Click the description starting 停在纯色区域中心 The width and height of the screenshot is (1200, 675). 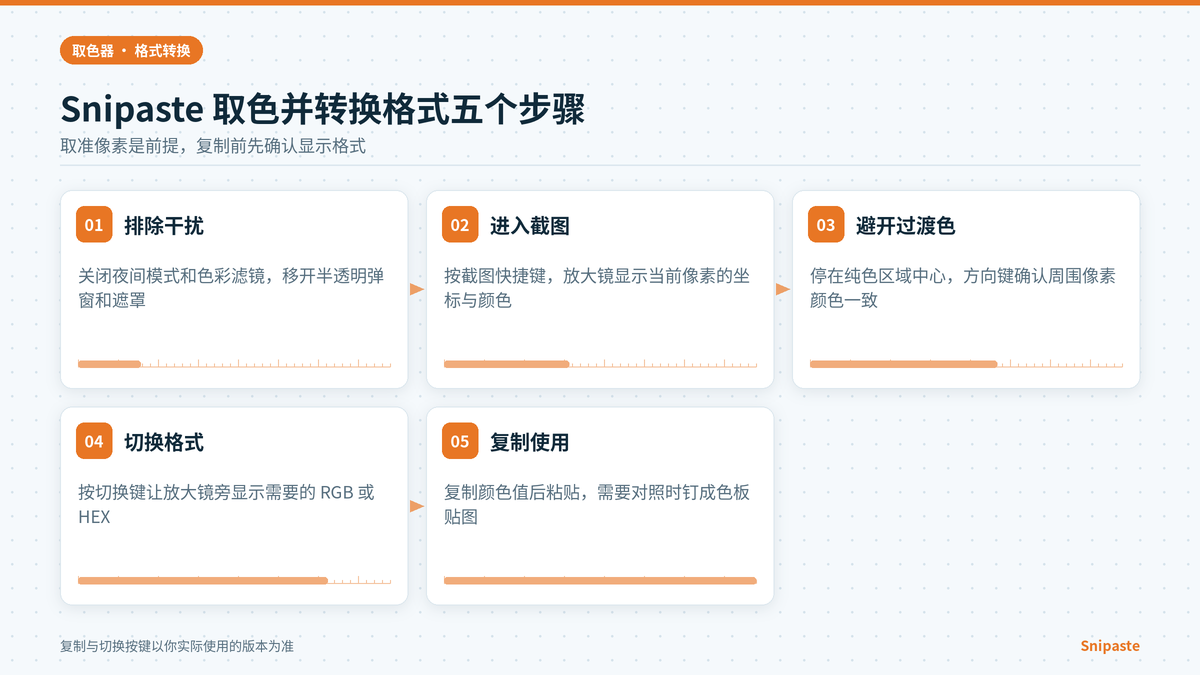click(963, 288)
